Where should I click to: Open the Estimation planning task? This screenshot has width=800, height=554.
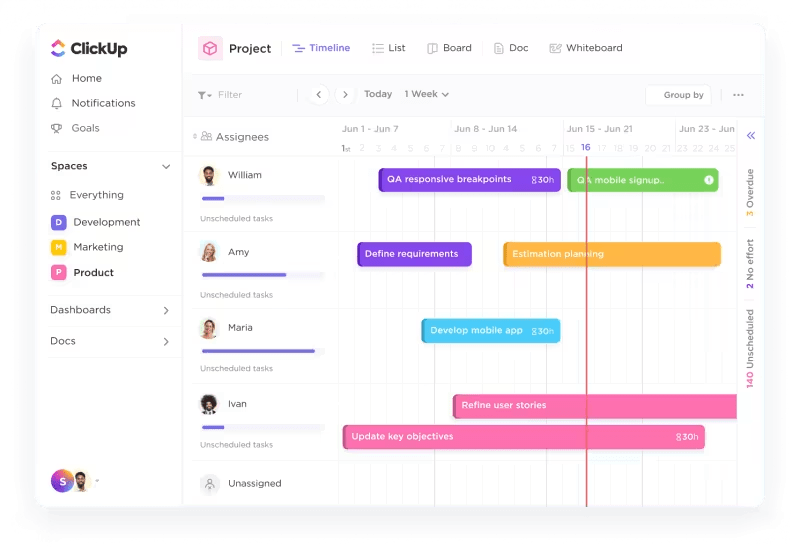pyautogui.click(x=612, y=254)
